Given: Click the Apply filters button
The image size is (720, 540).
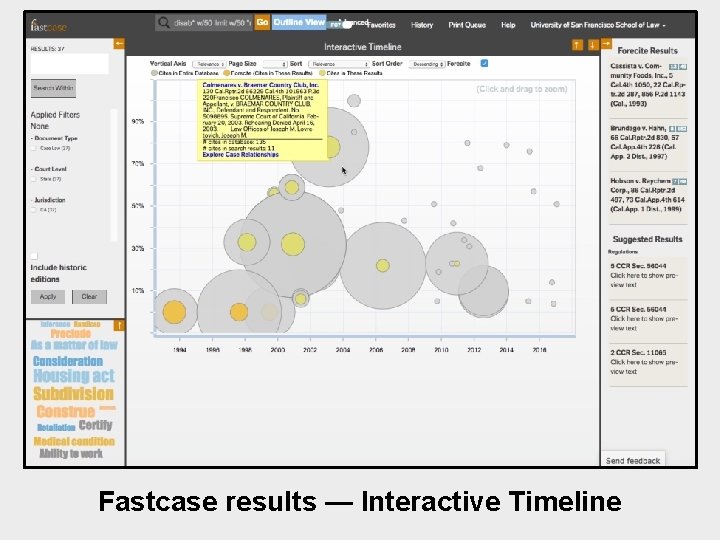Looking at the screenshot, I should (x=48, y=297).
